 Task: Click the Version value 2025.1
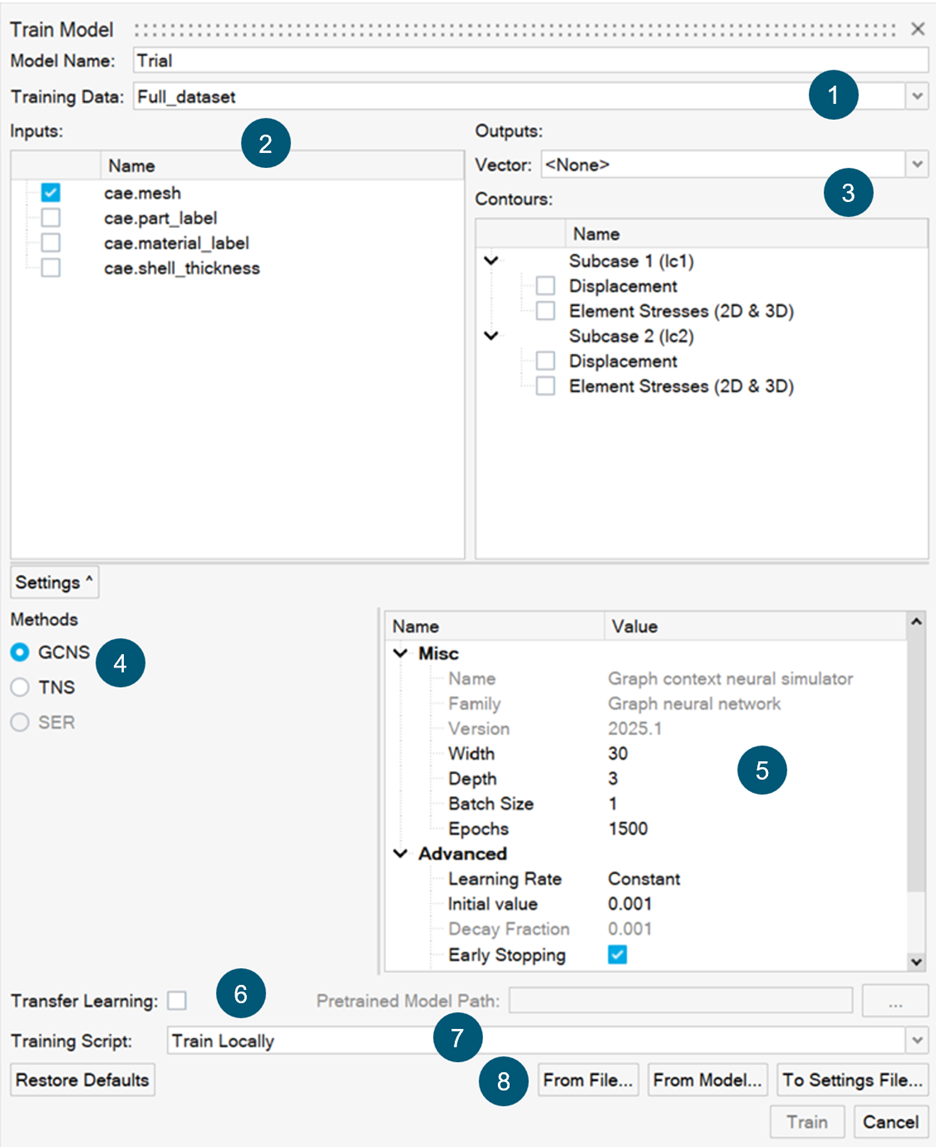(x=635, y=729)
